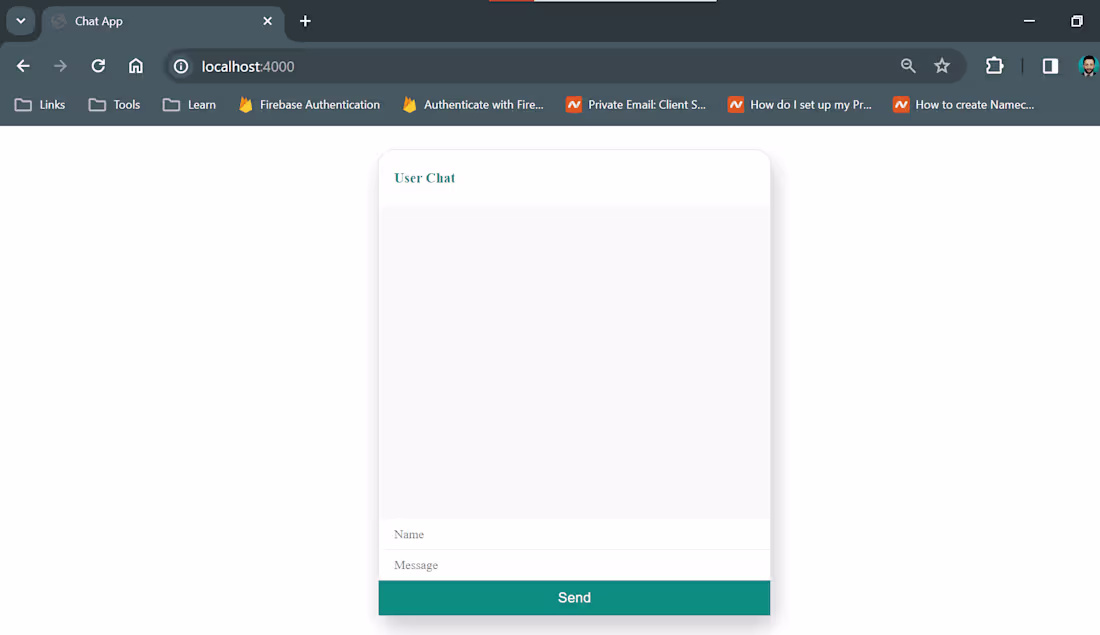Open the extensions puzzle icon

click(x=994, y=66)
